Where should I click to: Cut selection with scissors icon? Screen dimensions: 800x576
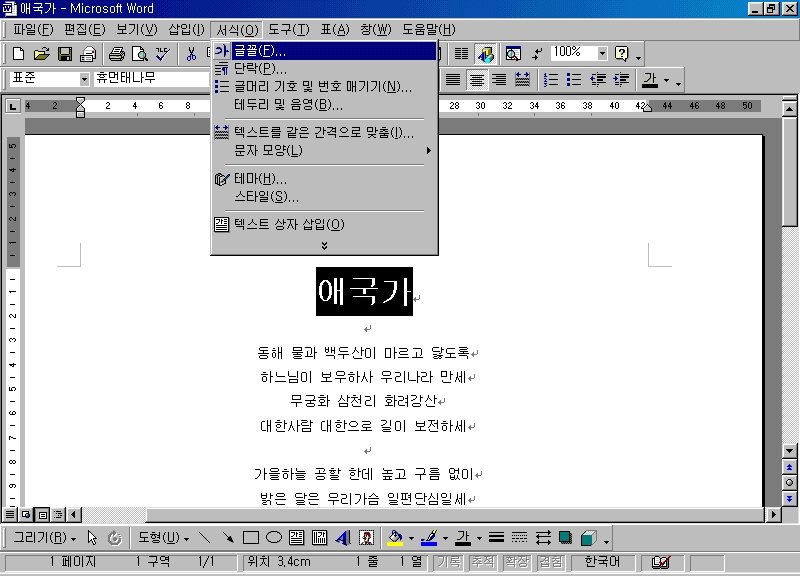[x=191, y=54]
